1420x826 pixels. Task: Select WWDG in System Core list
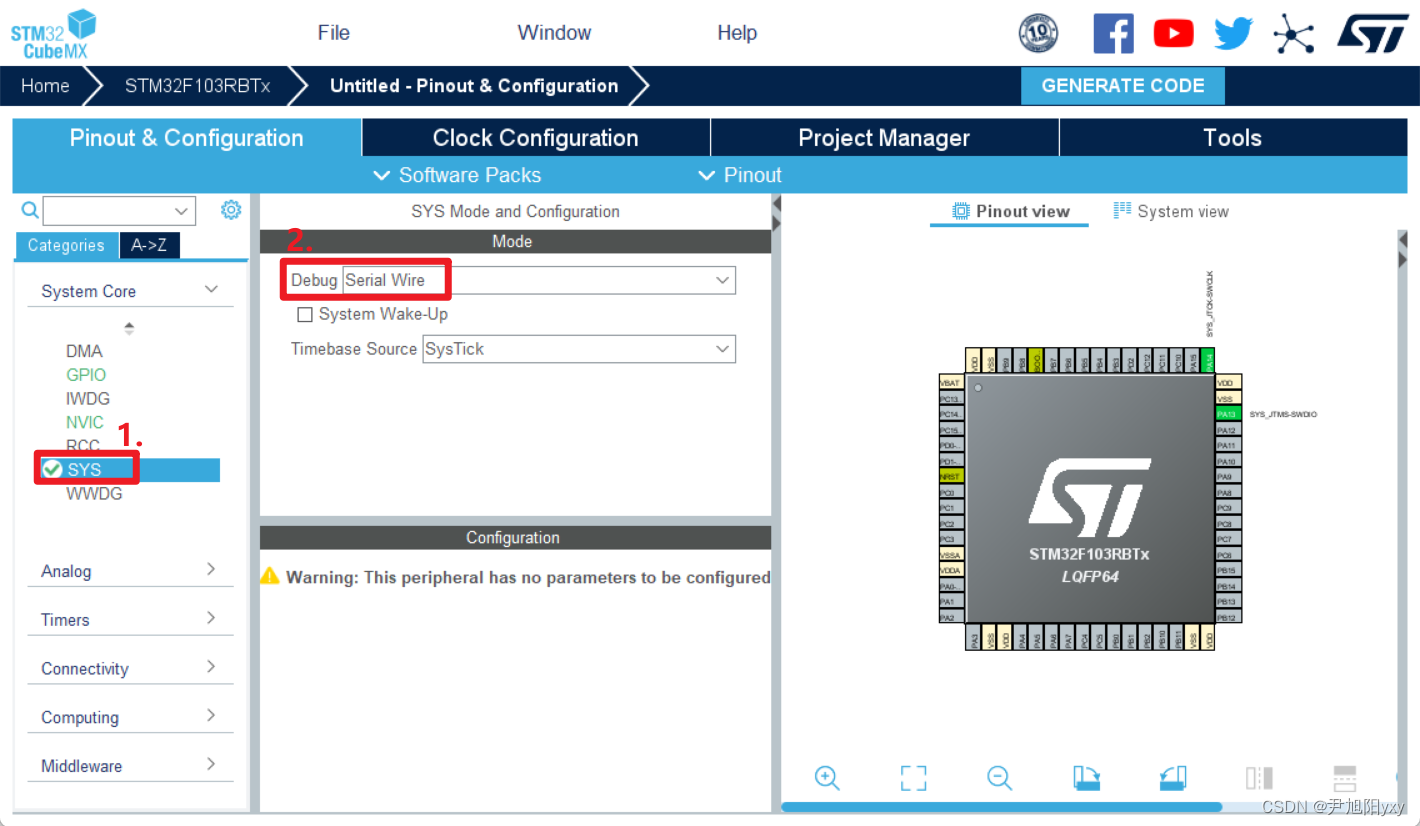pos(94,494)
